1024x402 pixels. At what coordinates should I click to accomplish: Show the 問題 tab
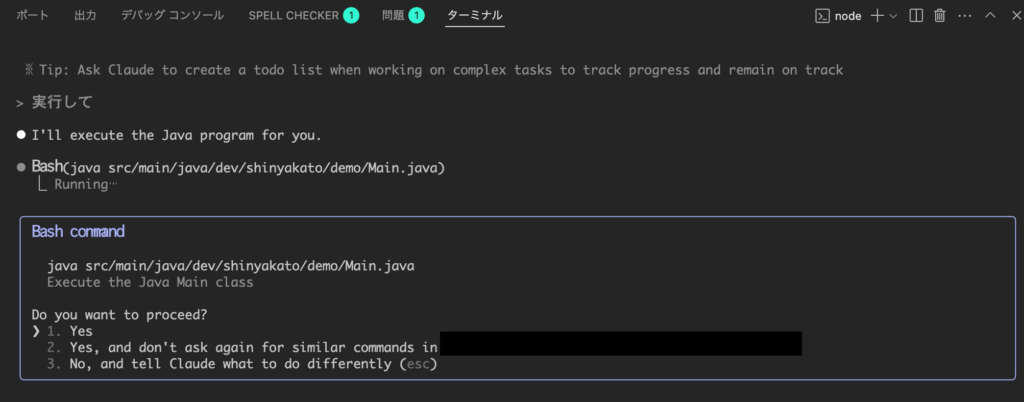point(393,15)
